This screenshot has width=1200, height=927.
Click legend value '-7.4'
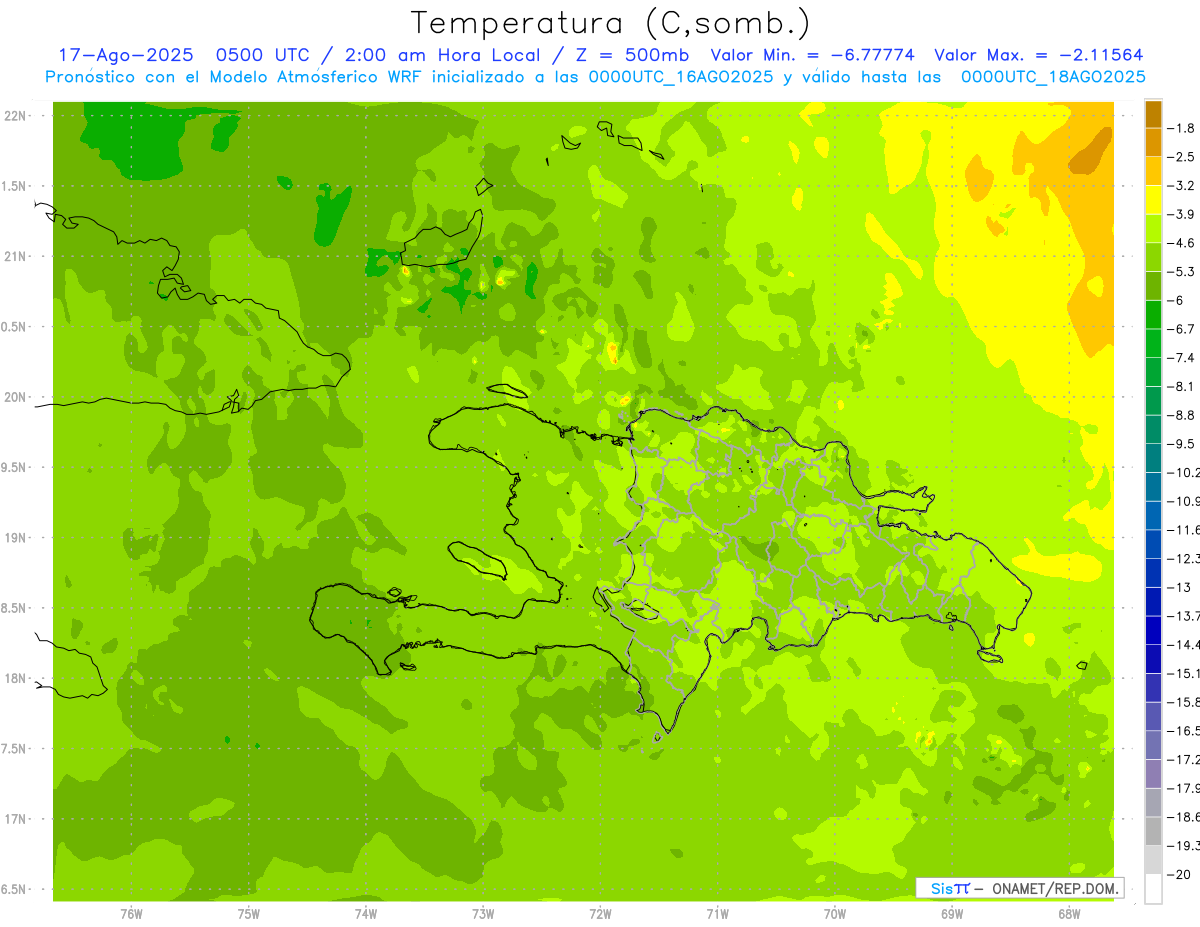click(x=1183, y=357)
